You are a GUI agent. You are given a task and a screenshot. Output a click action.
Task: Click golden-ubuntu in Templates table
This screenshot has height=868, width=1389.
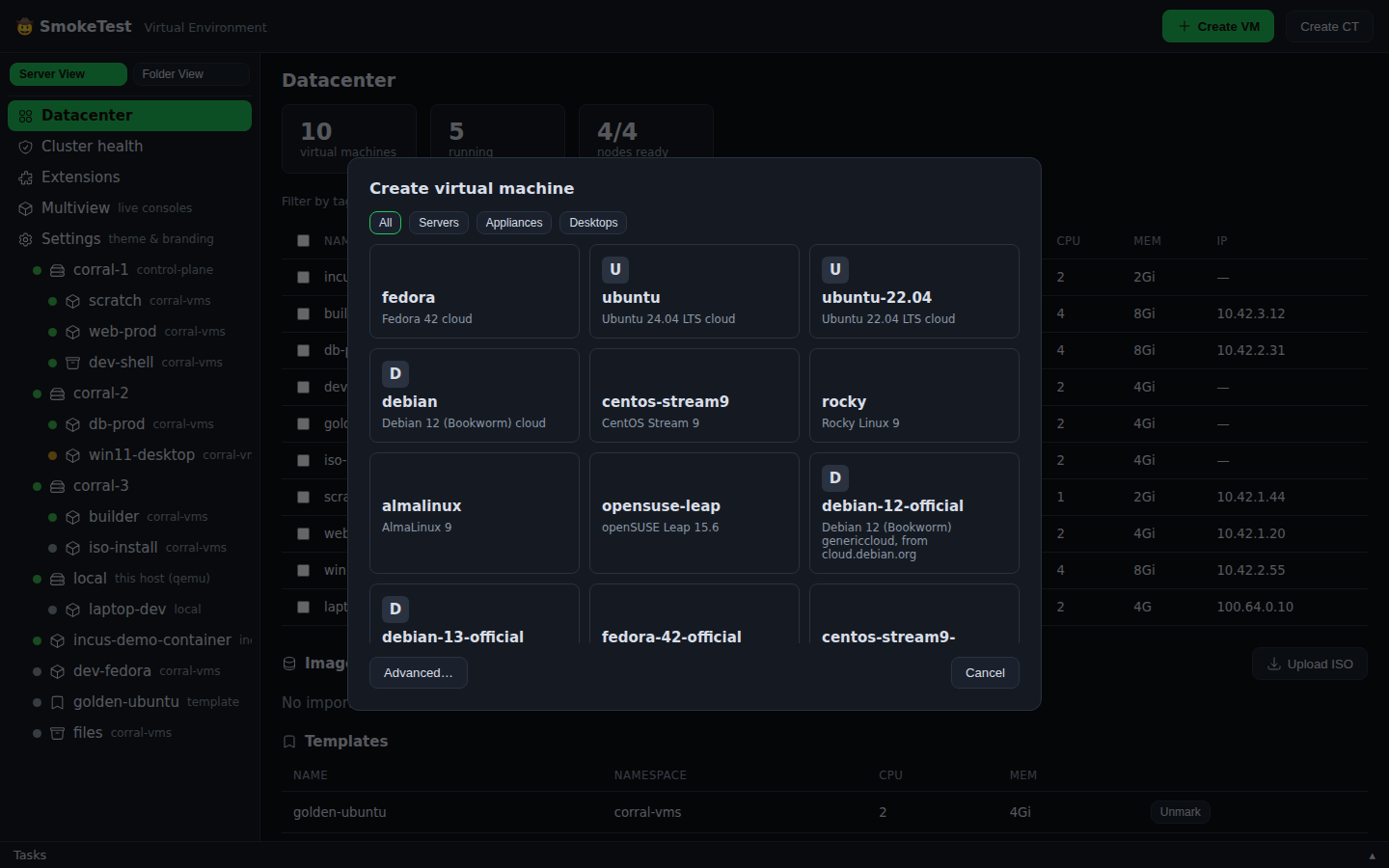coord(340,812)
